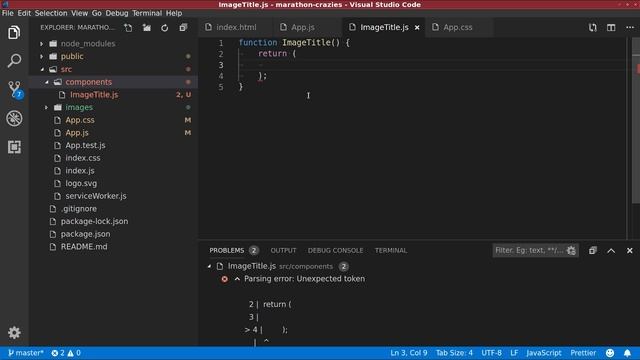Split the editor to the right
This screenshot has width=640, height=360.
611,28
